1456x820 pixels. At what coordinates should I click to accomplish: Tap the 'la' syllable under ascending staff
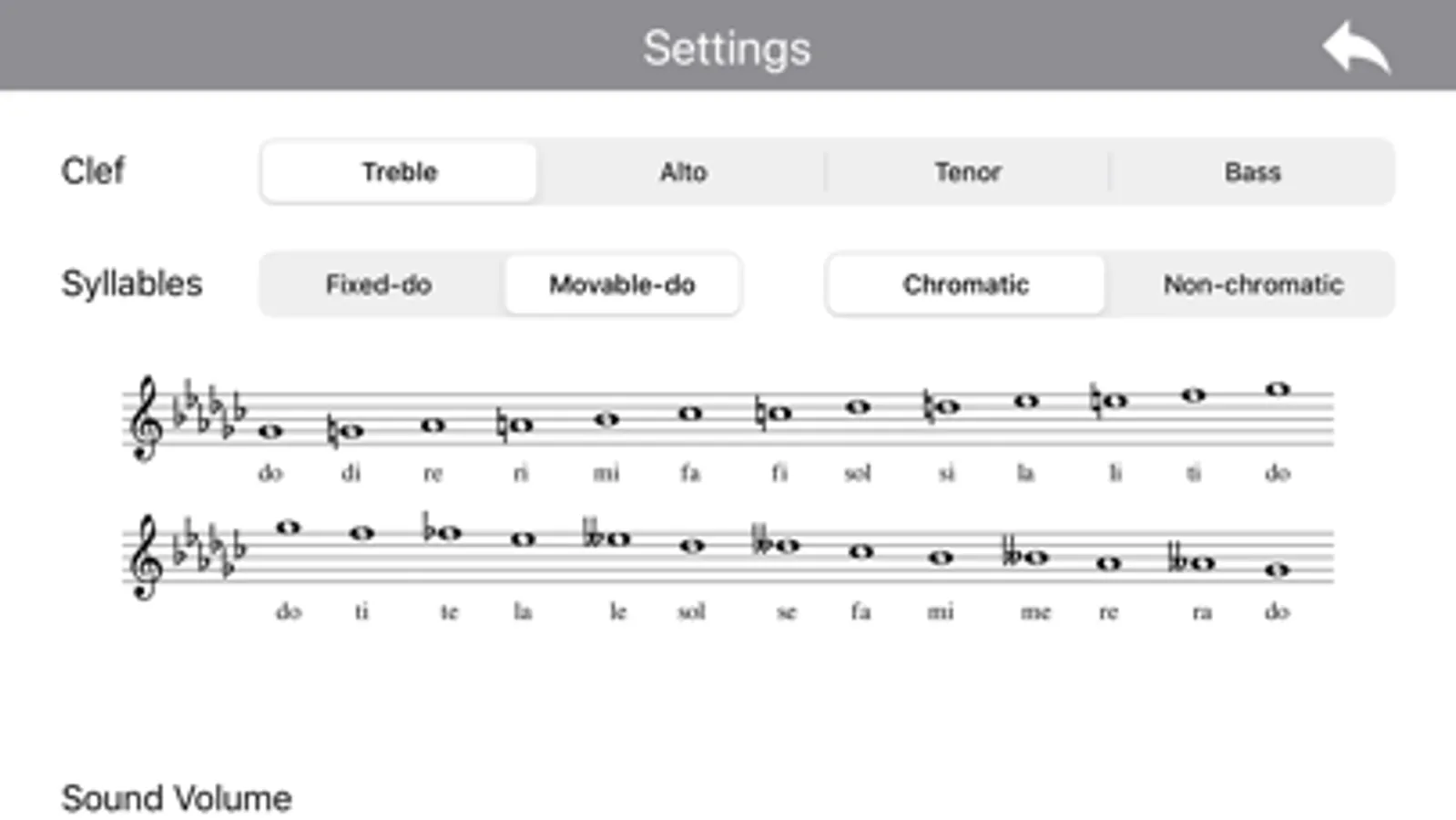pyautogui.click(x=1025, y=473)
